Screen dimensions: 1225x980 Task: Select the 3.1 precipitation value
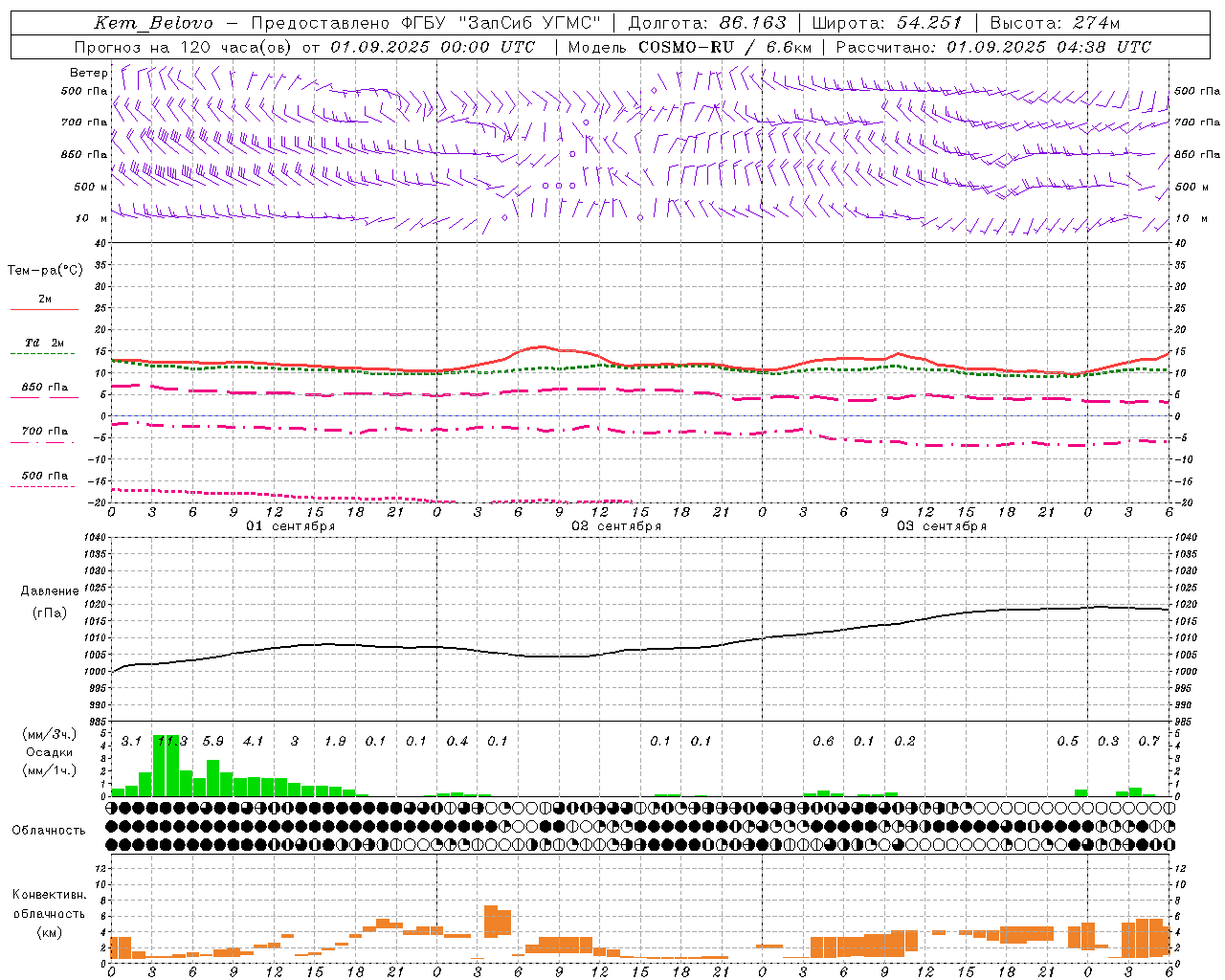[x=131, y=742]
